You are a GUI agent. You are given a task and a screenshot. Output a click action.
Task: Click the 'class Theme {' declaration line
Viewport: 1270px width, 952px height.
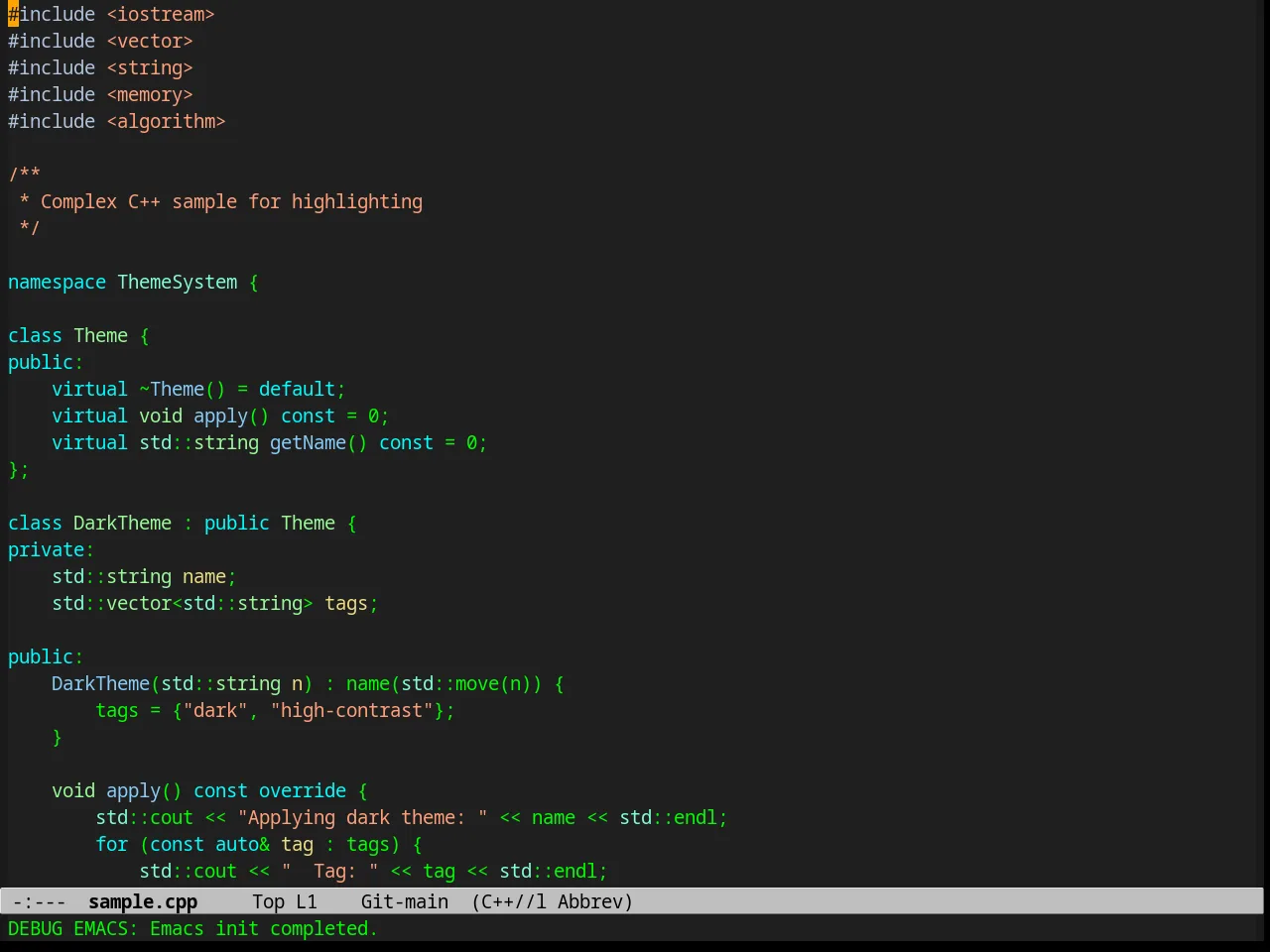coord(78,335)
